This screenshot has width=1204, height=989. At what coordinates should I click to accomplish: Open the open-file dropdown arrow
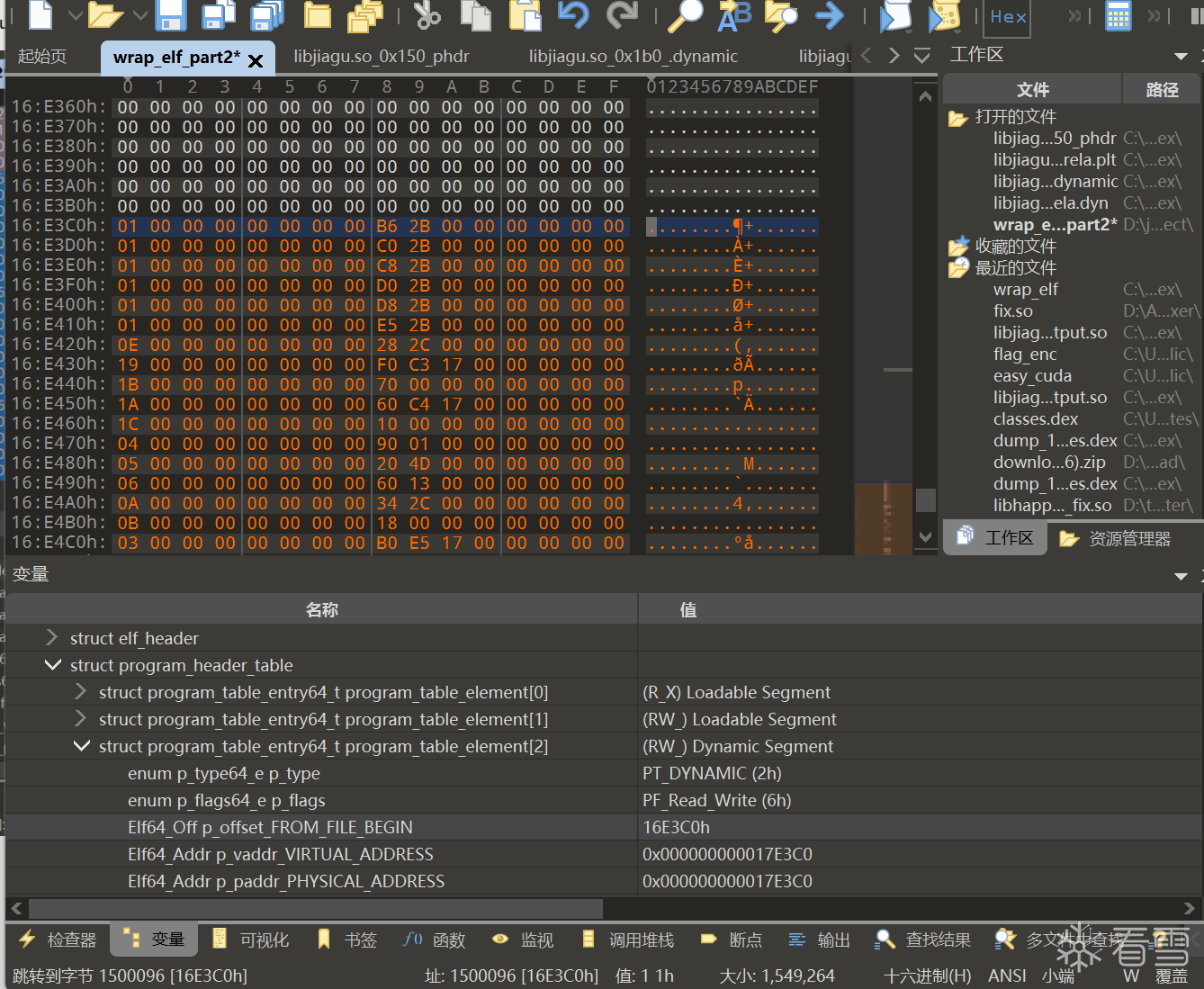point(139,15)
